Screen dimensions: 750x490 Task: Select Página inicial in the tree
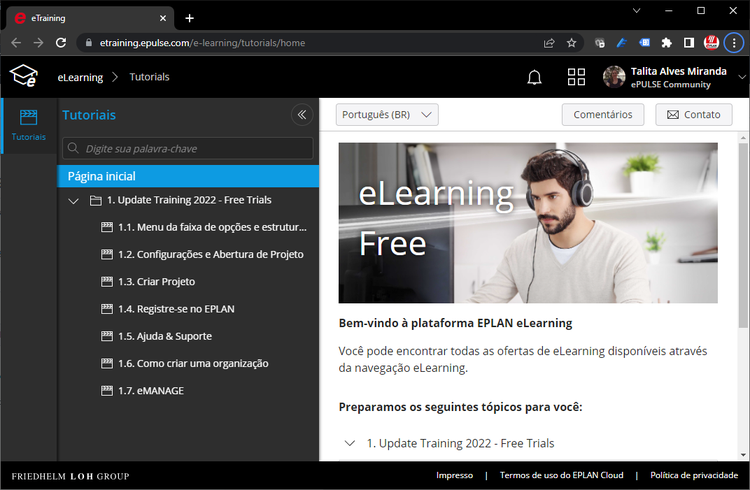pos(188,176)
